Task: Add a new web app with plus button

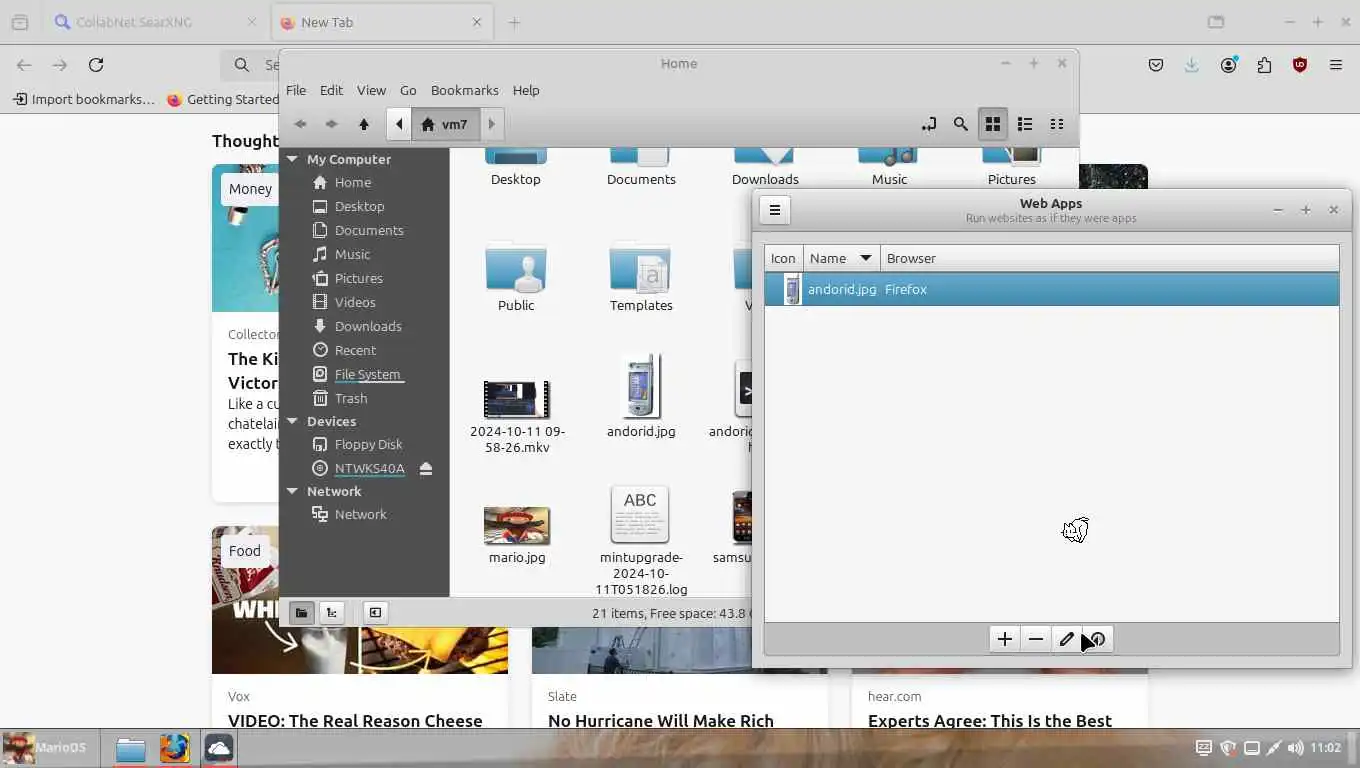Action: [1005, 639]
